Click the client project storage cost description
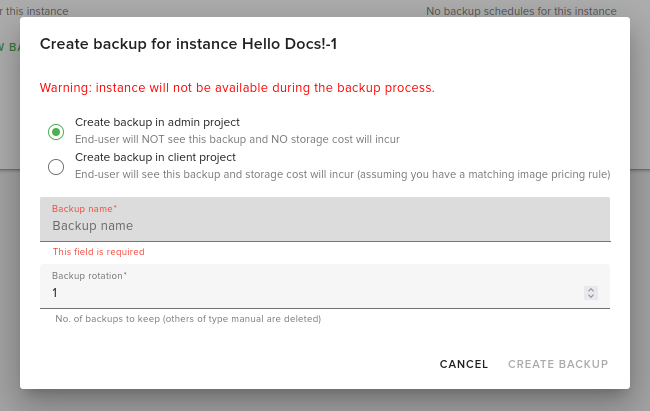Screen dimensions: 650x411 tap(342, 174)
